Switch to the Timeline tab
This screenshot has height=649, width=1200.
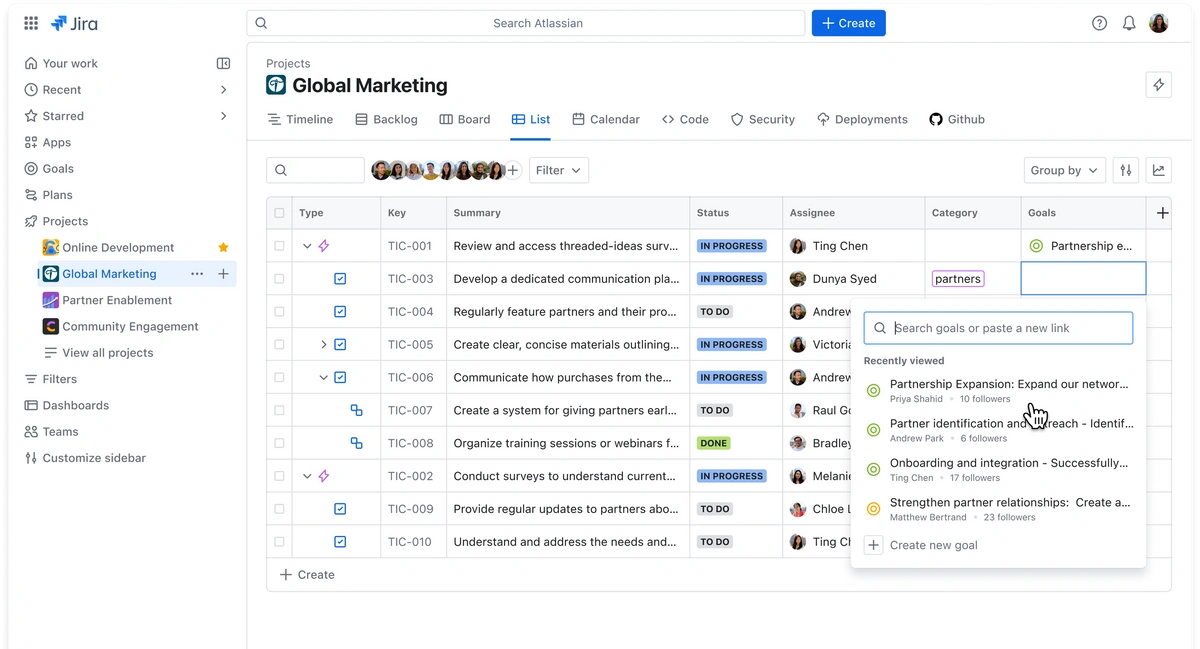coord(300,119)
